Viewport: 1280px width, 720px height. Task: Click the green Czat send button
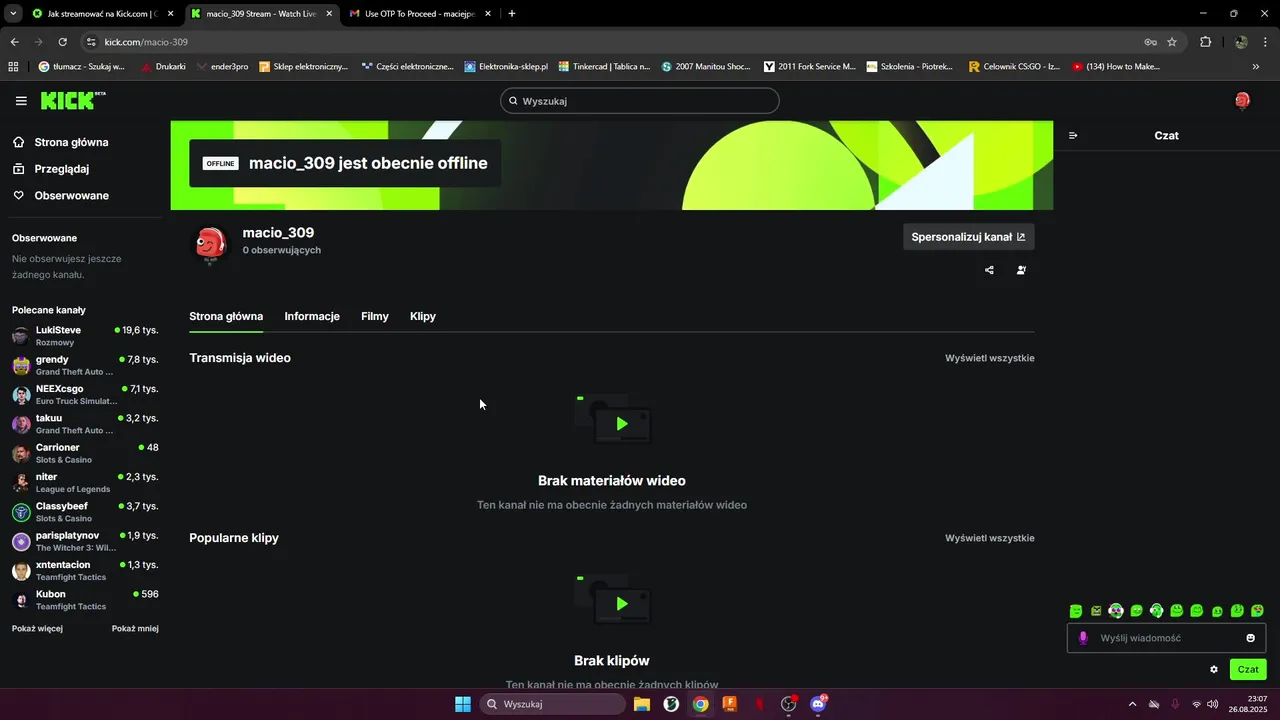tap(1248, 670)
